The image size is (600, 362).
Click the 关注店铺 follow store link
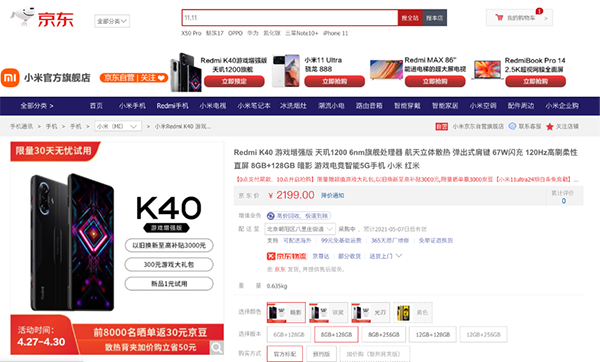567,126
